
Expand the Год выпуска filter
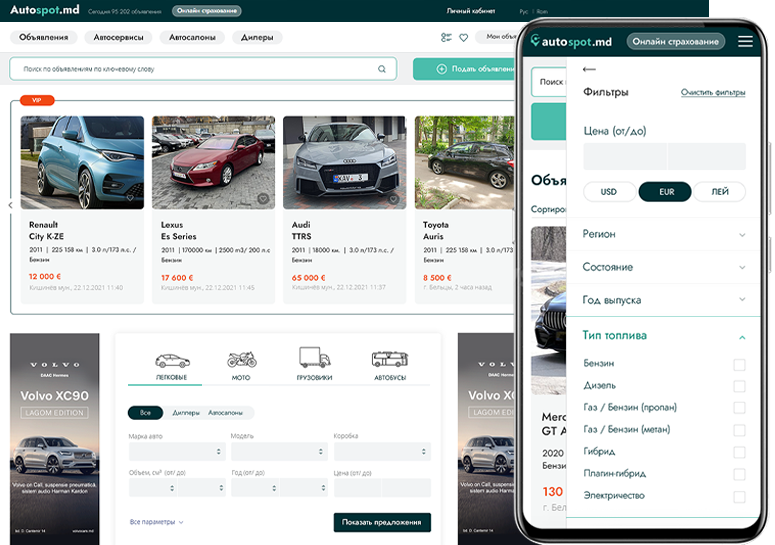(664, 300)
